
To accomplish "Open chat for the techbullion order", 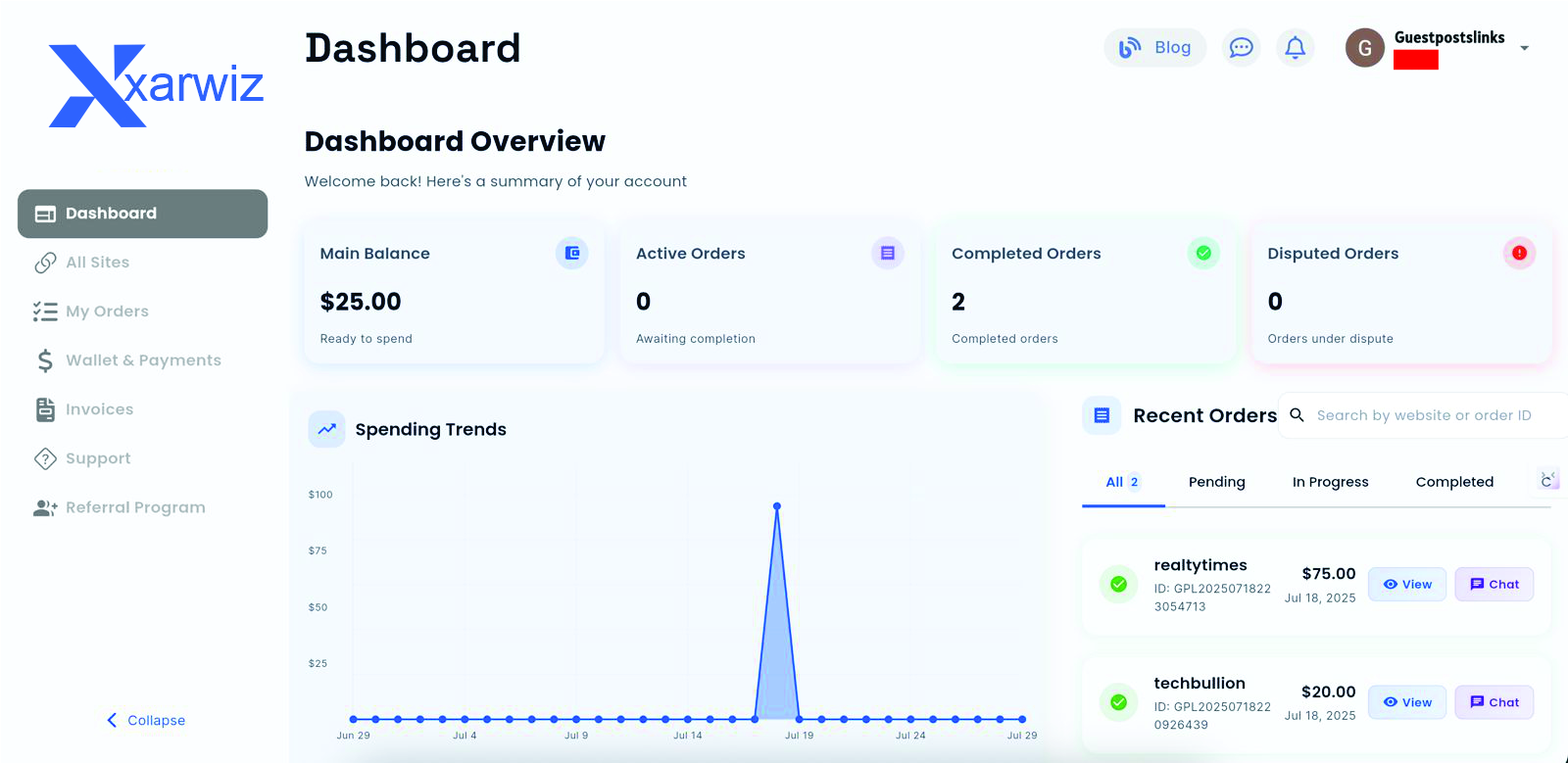I will [x=1494, y=702].
